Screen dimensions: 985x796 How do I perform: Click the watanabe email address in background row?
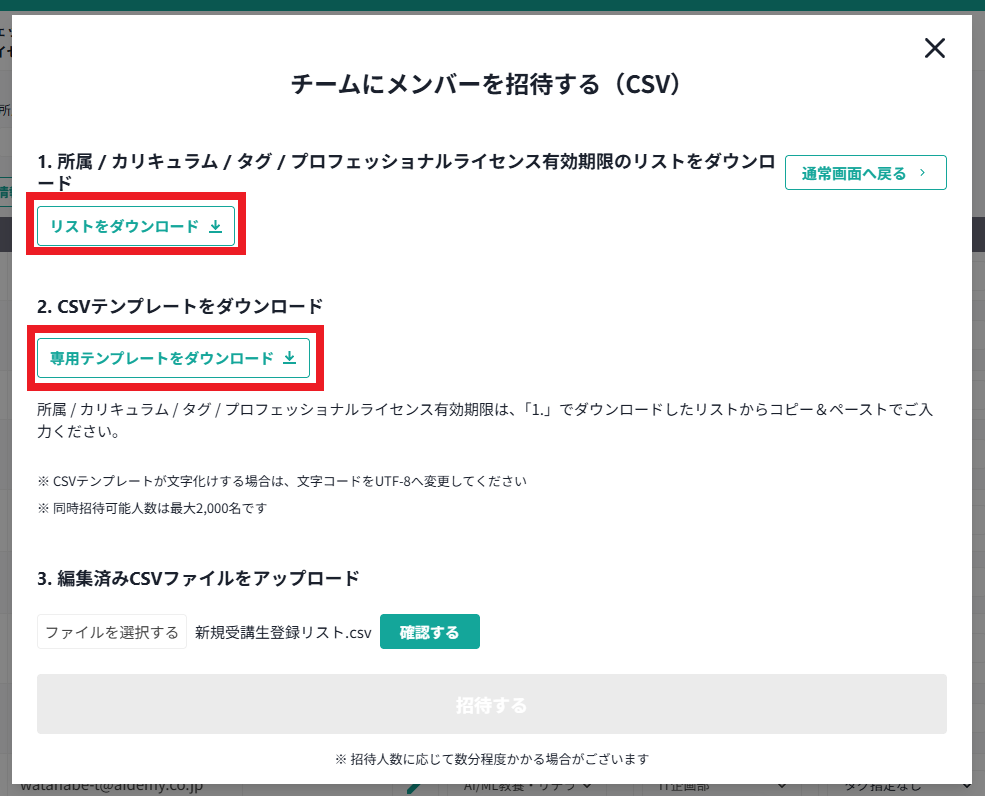[x=110, y=788]
